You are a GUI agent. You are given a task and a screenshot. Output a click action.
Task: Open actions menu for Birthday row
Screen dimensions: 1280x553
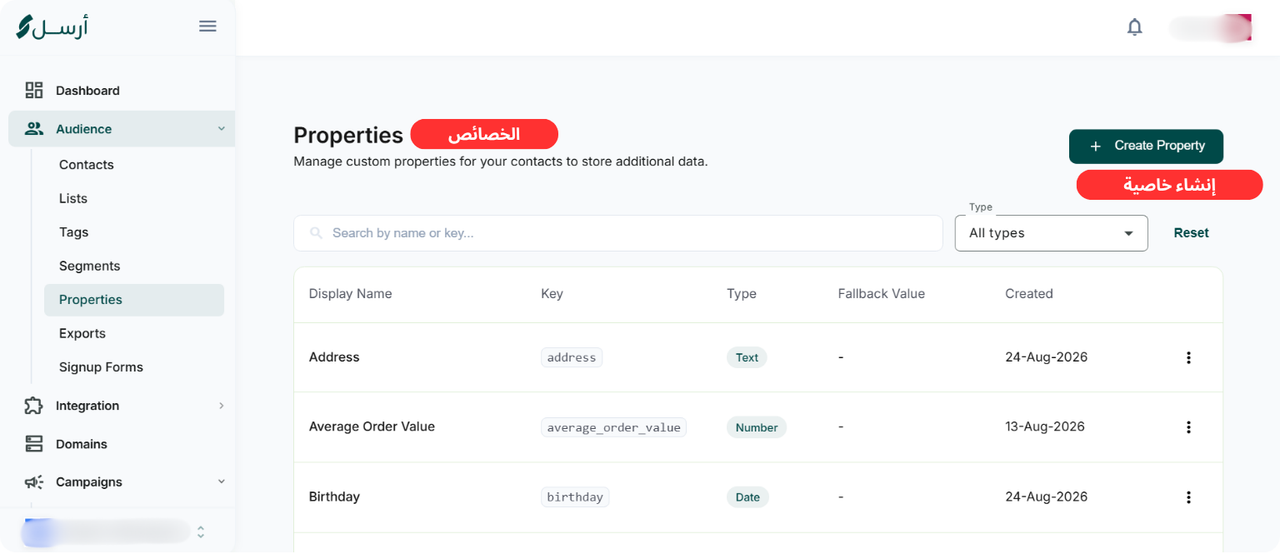[1188, 497]
